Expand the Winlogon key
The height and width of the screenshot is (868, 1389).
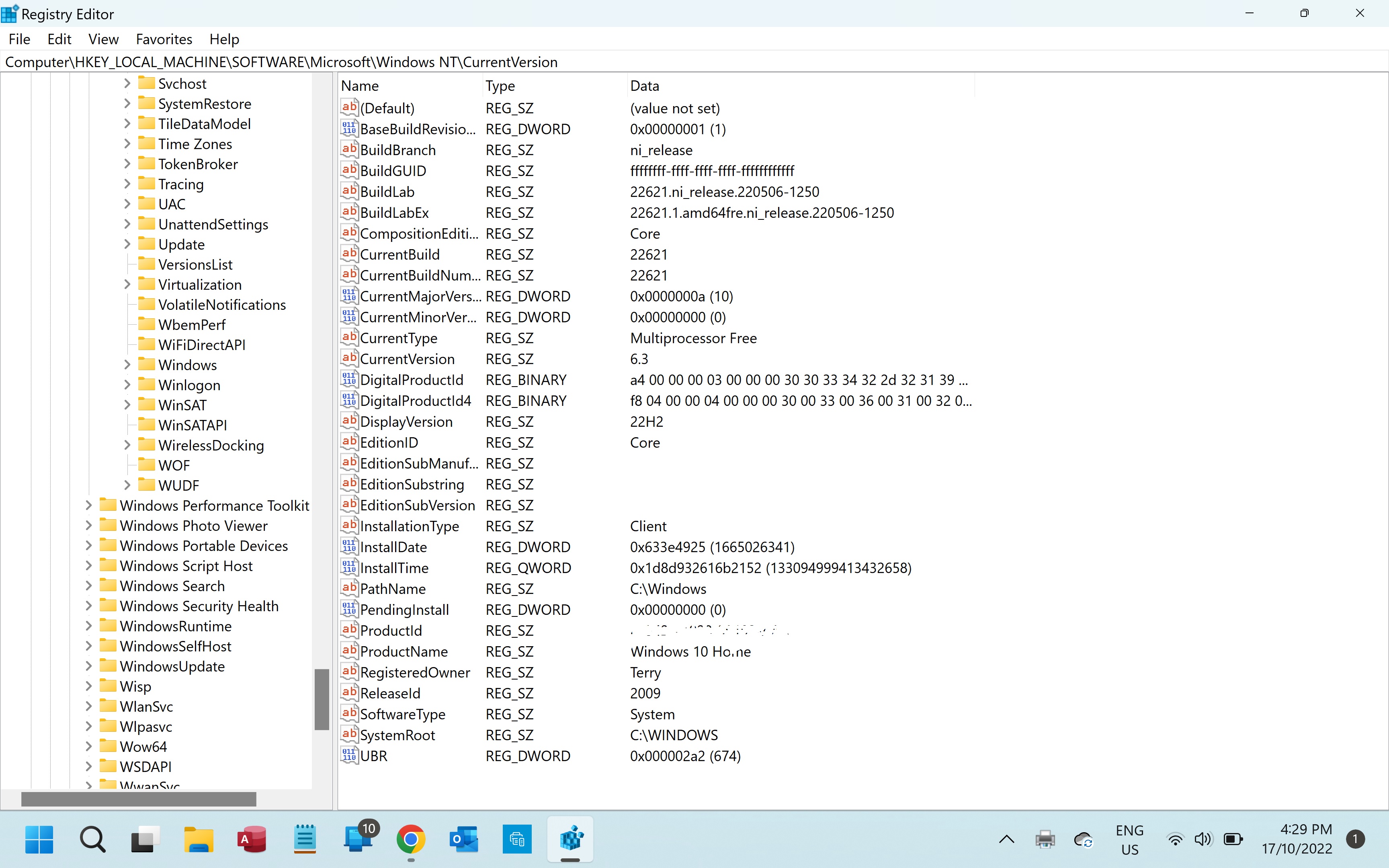click(x=127, y=385)
